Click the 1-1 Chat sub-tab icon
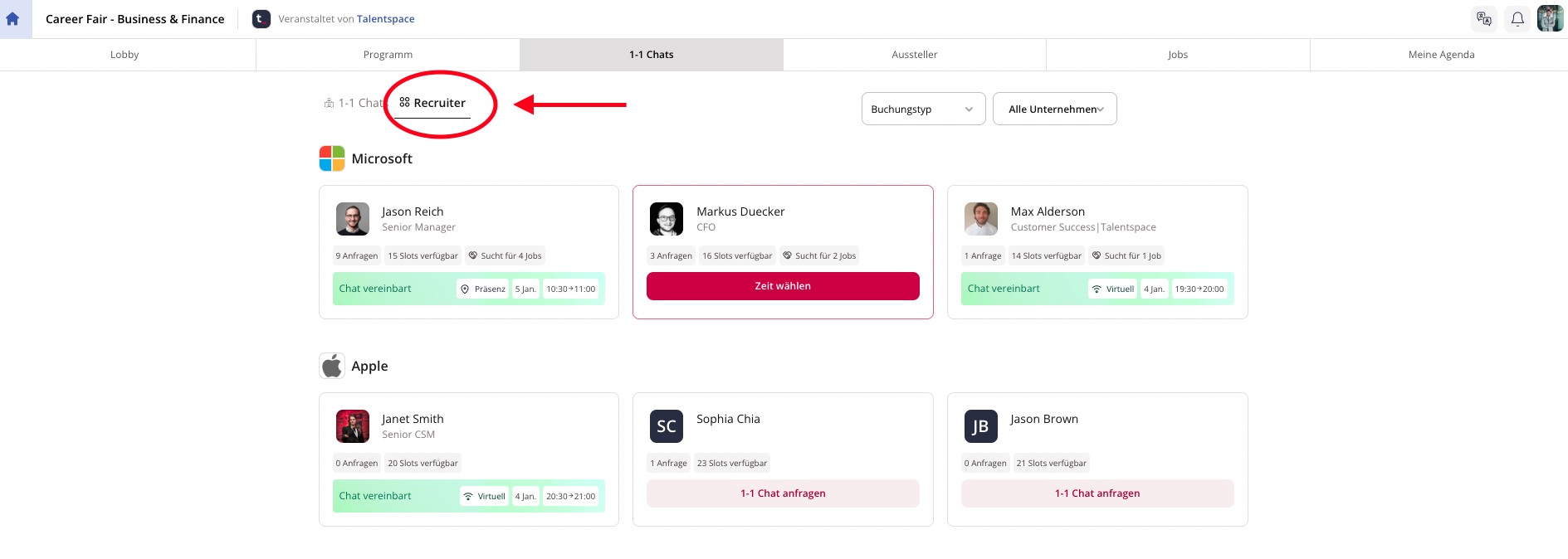The image size is (1568, 559). click(330, 103)
